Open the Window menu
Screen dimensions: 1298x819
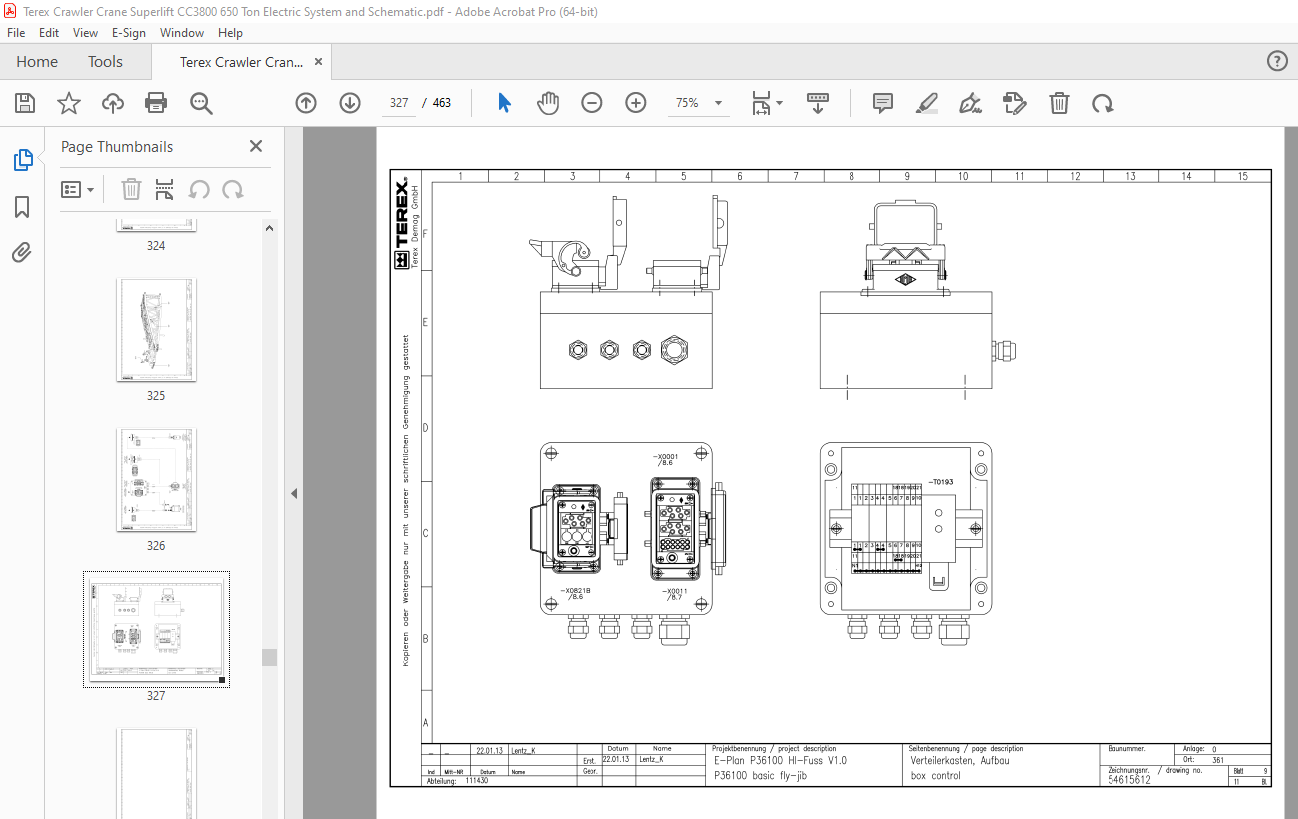click(x=182, y=33)
